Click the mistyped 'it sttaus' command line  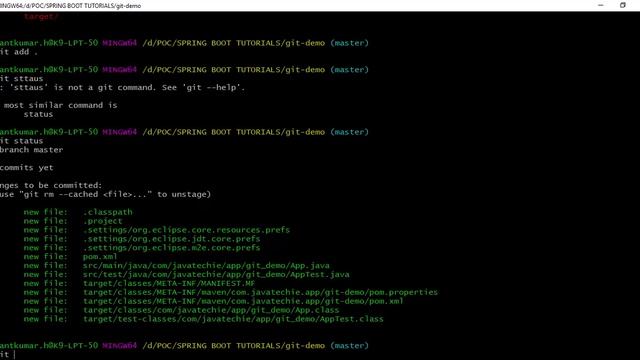22,78
